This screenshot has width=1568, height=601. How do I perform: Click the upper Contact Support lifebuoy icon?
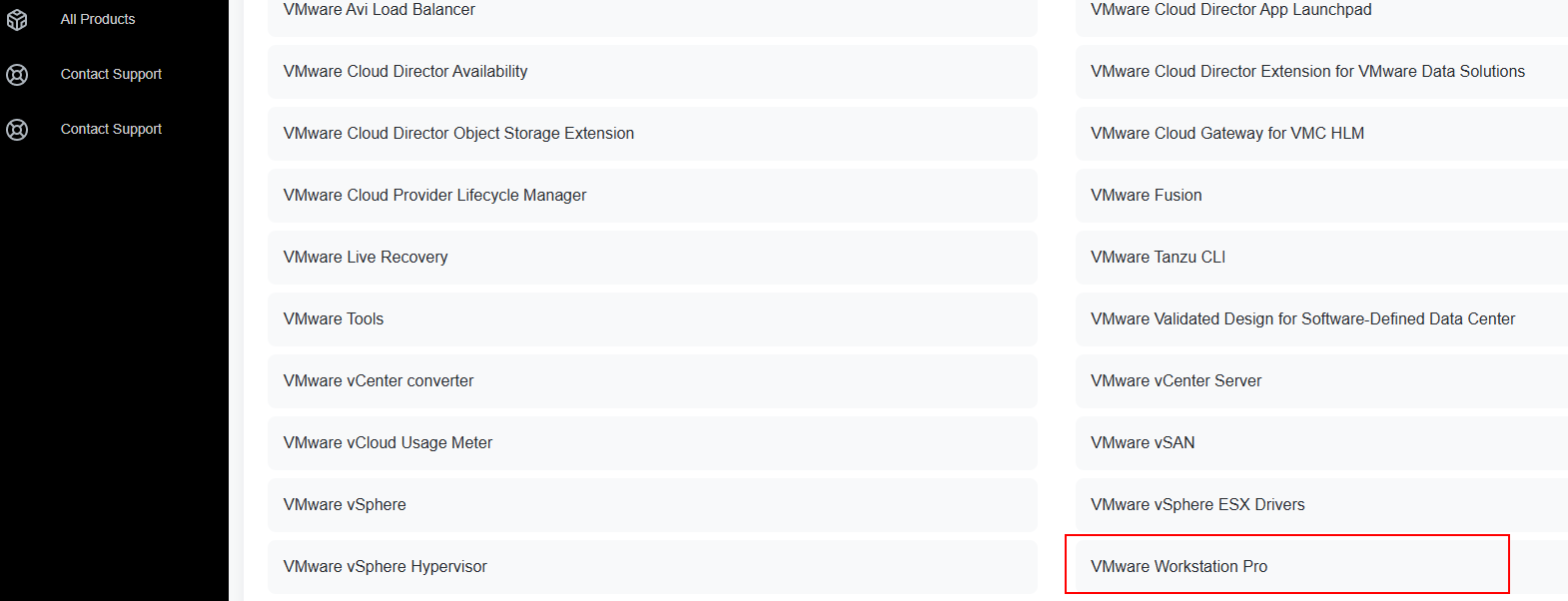pyautogui.click(x=17, y=75)
